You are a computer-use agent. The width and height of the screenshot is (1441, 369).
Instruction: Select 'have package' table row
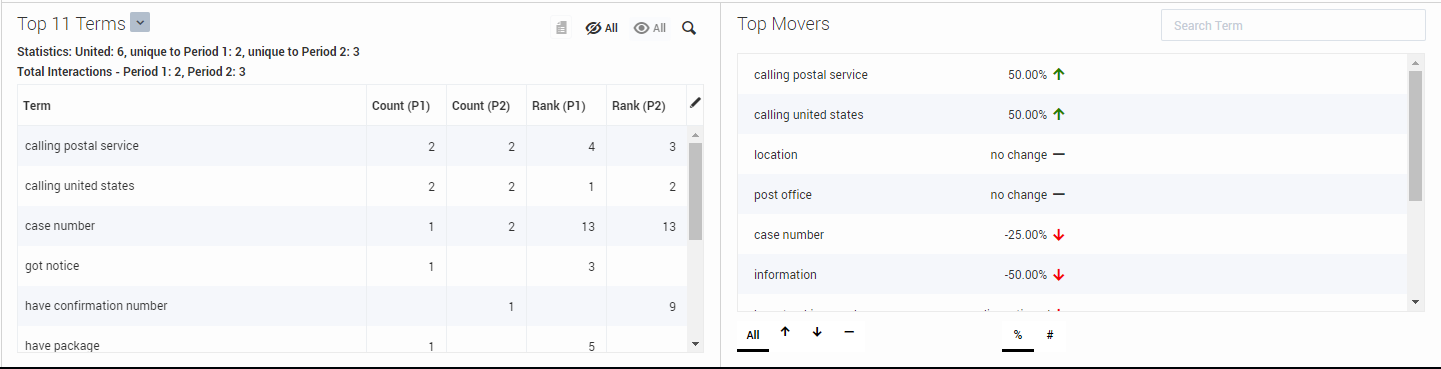(x=352, y=340)
